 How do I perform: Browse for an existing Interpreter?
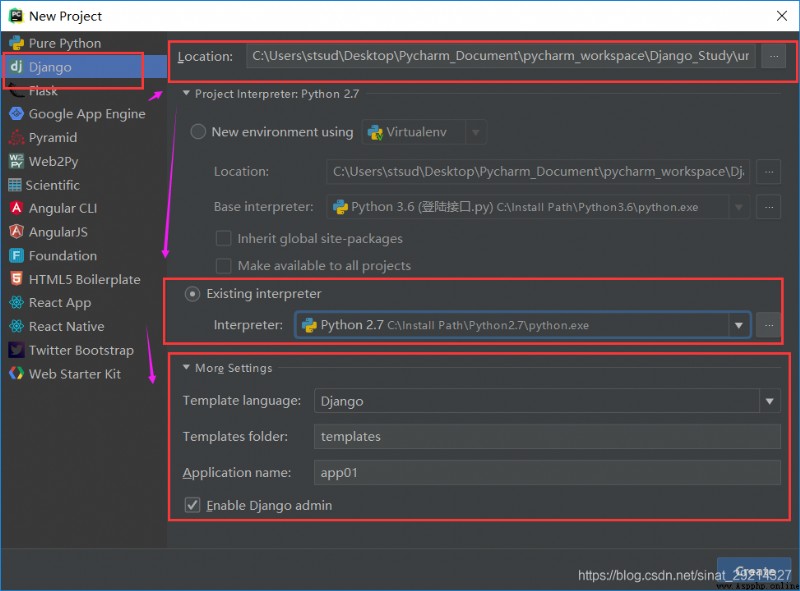768,325
